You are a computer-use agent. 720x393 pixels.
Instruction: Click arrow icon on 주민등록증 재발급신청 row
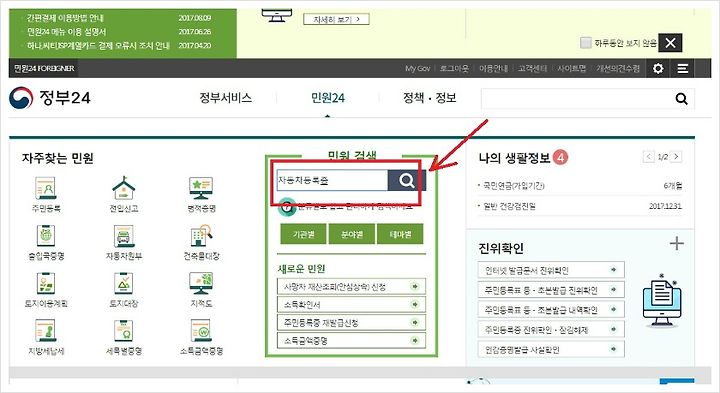[415, 322]
